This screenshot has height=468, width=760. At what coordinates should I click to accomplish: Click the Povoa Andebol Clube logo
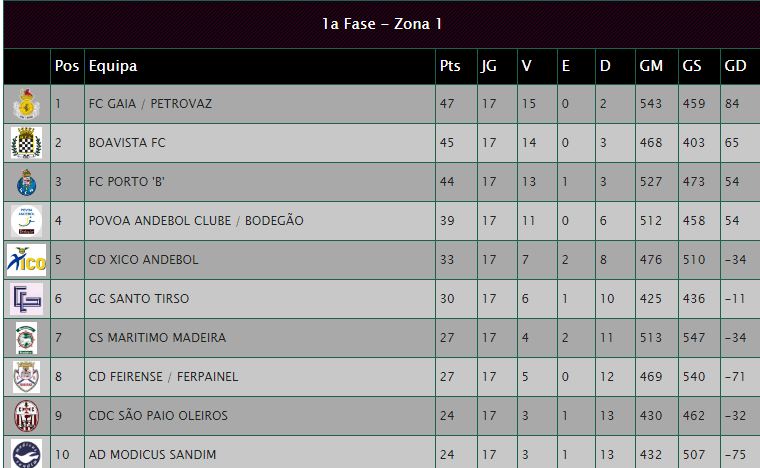tap(26, 221)
